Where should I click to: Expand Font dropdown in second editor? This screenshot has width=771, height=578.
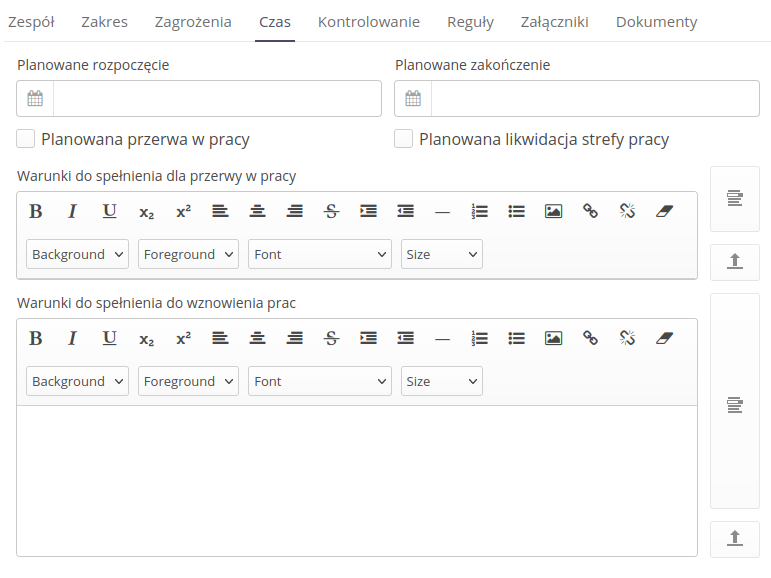320,381
